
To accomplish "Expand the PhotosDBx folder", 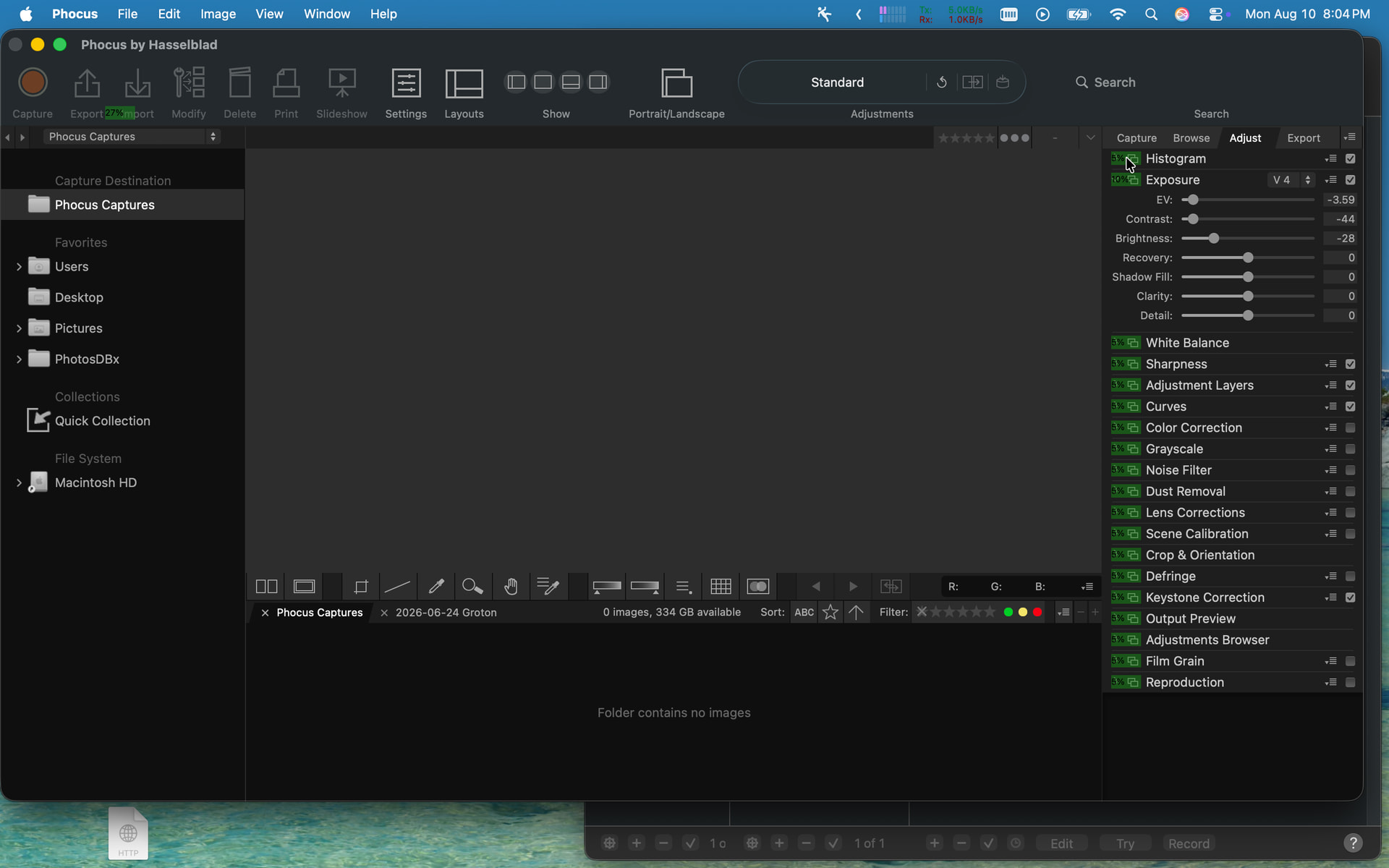I will (19, 359).
